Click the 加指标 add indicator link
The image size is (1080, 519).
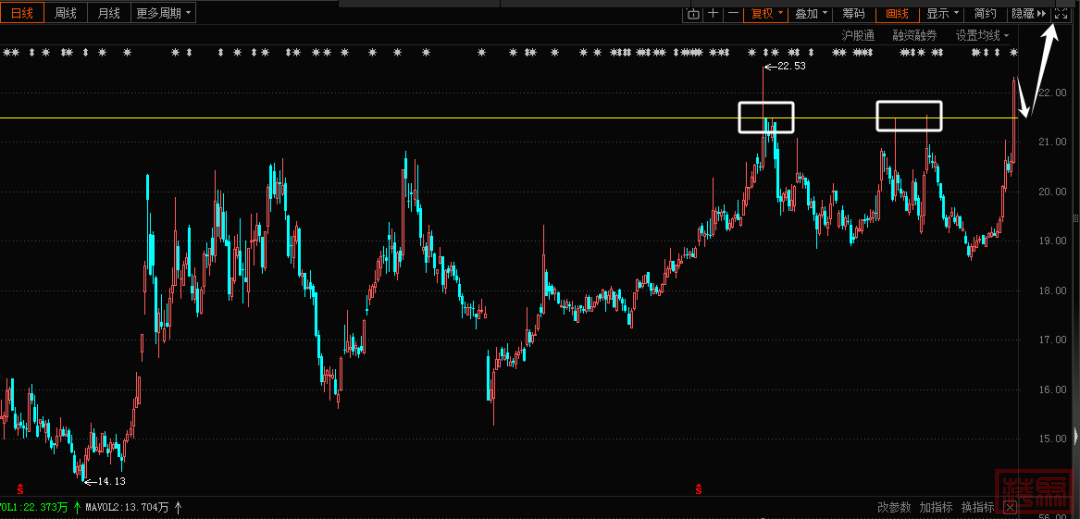936,508
